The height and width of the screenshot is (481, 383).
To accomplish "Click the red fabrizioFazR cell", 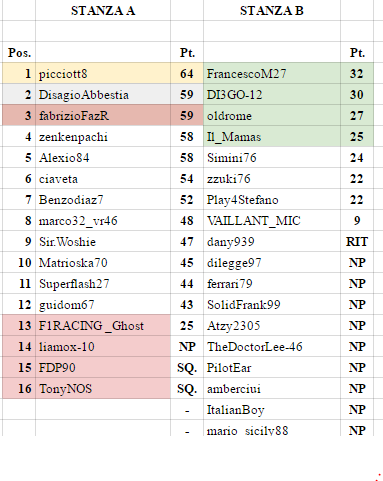I will point(103,115).
